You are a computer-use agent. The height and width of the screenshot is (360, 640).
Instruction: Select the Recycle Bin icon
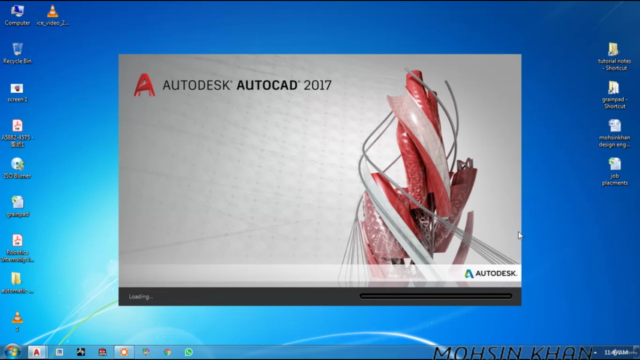tap(17, 53)
